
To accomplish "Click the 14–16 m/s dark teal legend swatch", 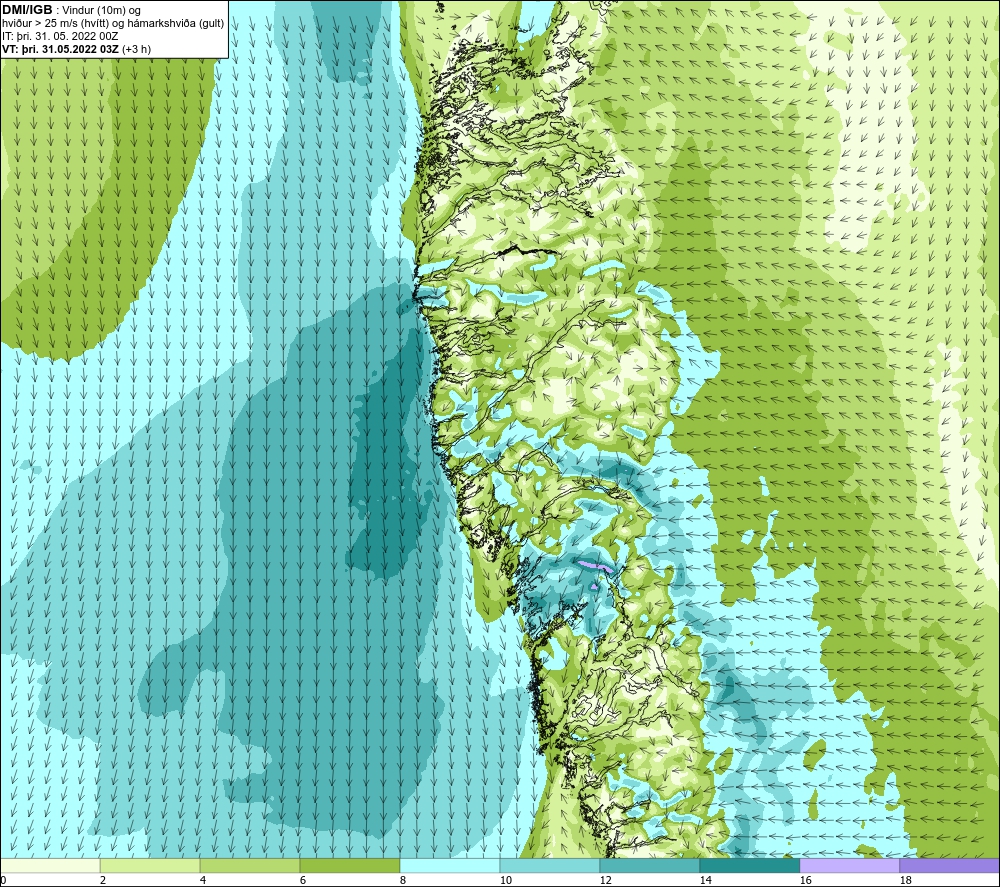I will (x=749, y=865).
